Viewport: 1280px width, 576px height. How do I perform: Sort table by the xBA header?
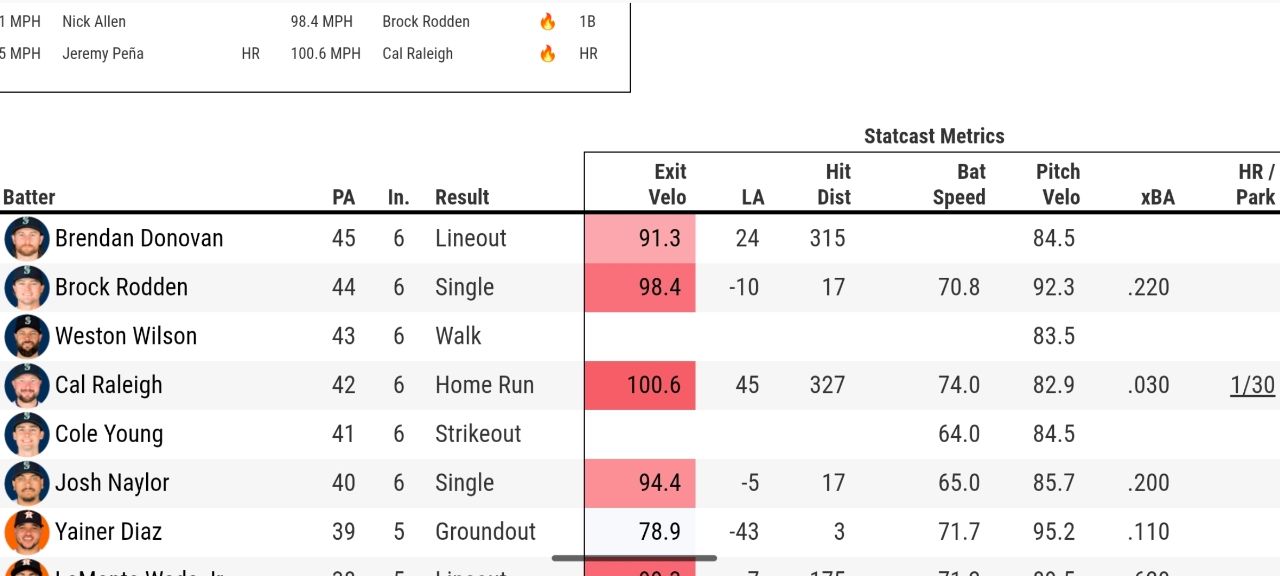(1157, 197)
